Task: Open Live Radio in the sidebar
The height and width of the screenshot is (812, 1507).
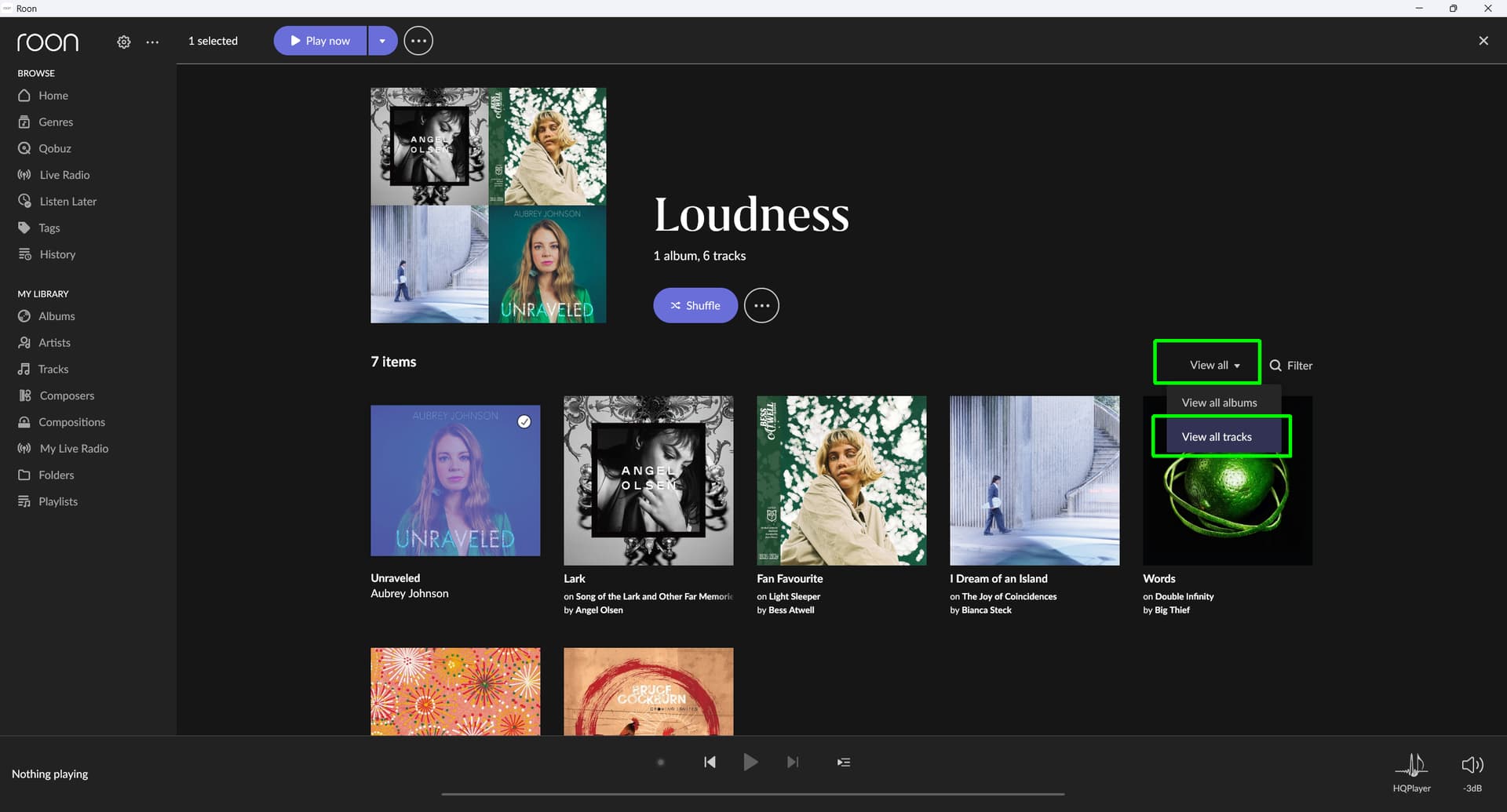Action: pyautogui.click(x=64, y=175)
